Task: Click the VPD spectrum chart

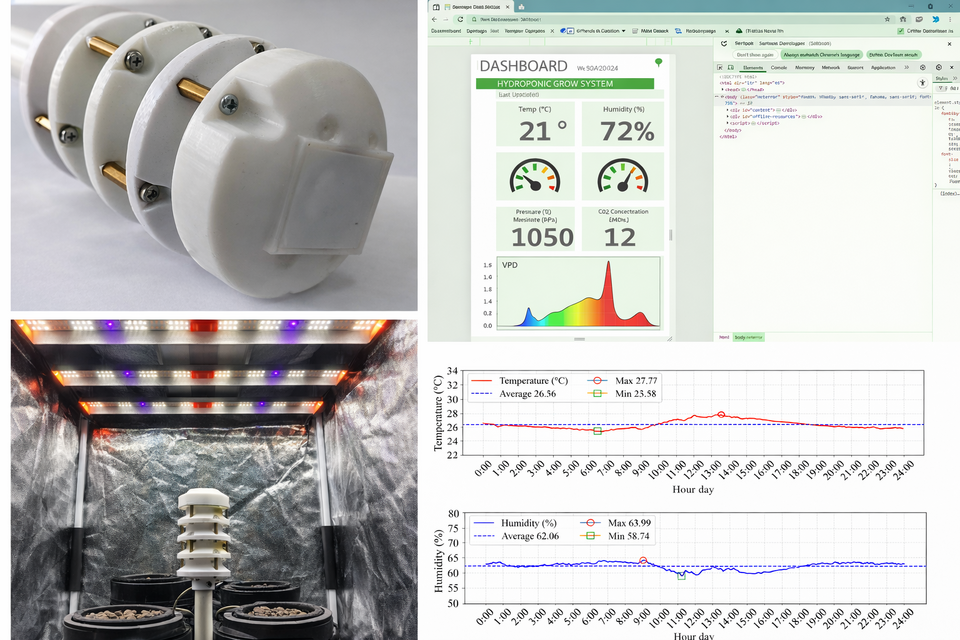Action: [x=578, y=293]
